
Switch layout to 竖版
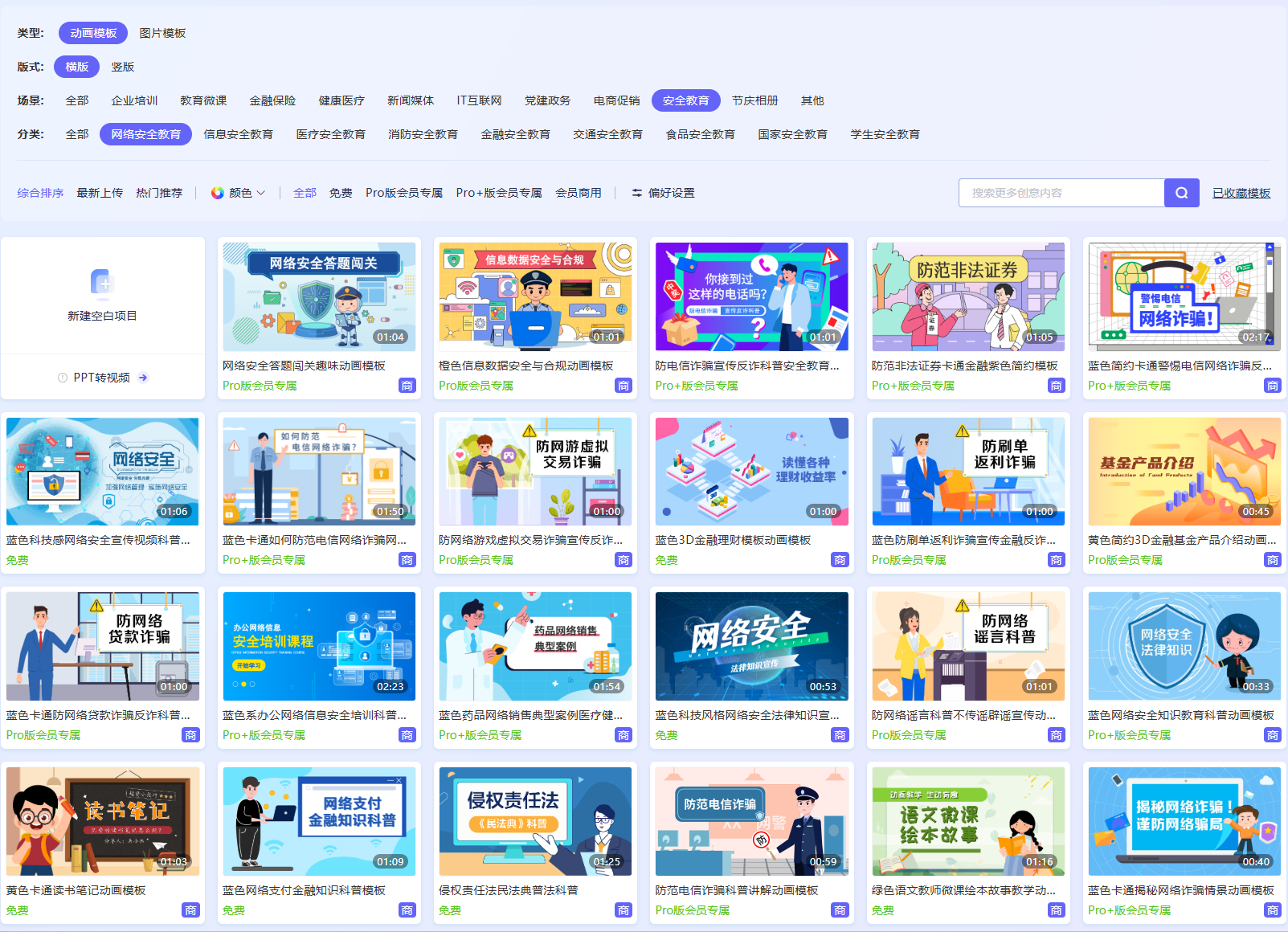[x=123, y=67]
